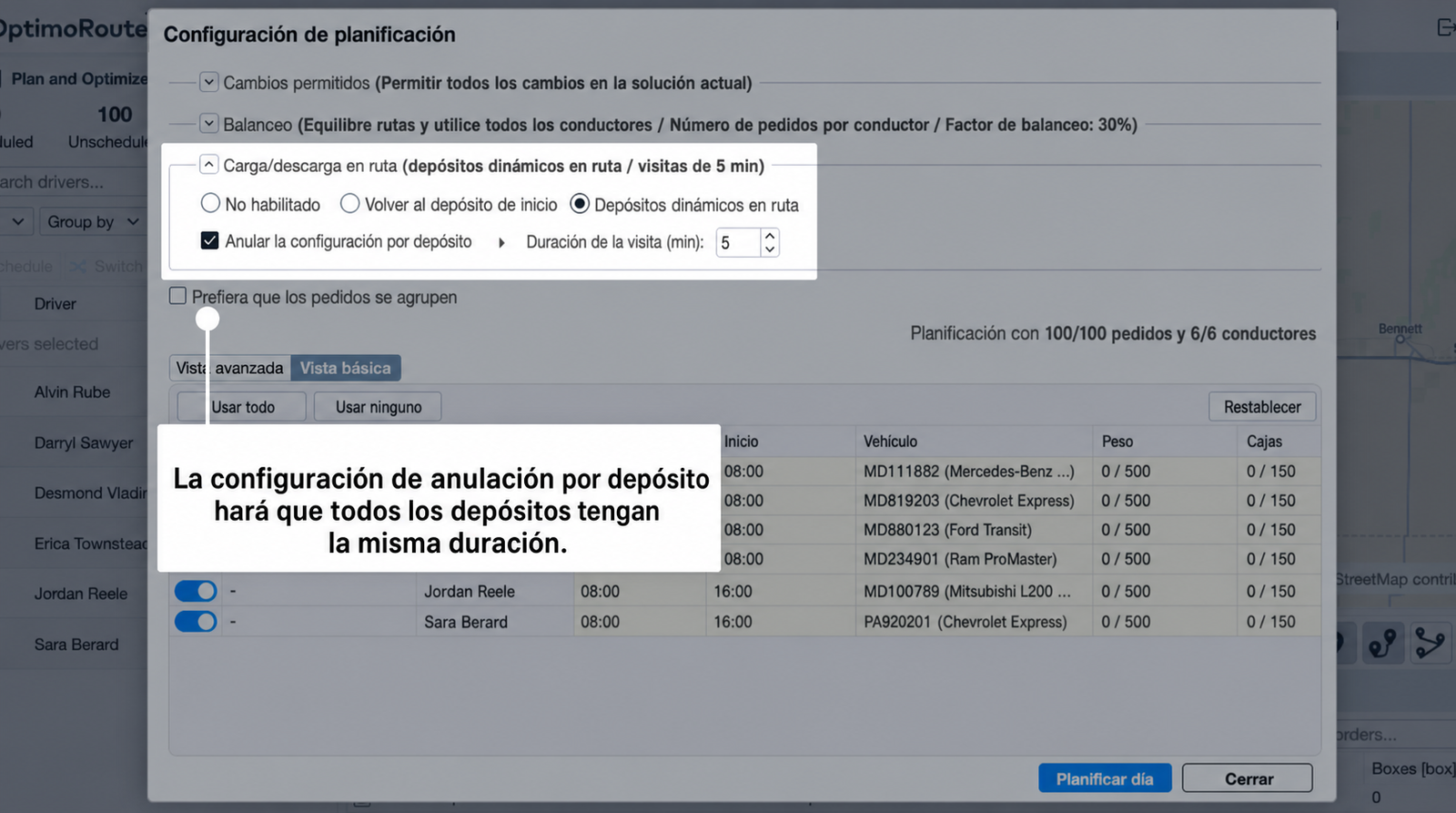Viewport: 1456px width, 813px height.
Task: Switch to the Vista básica tab
Action: [346, 368]
